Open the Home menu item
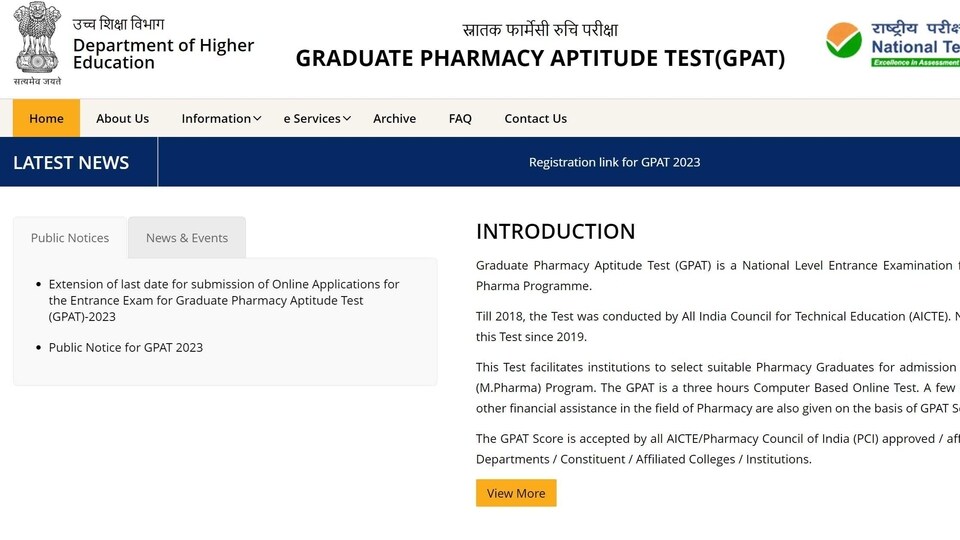 point(47,118)
